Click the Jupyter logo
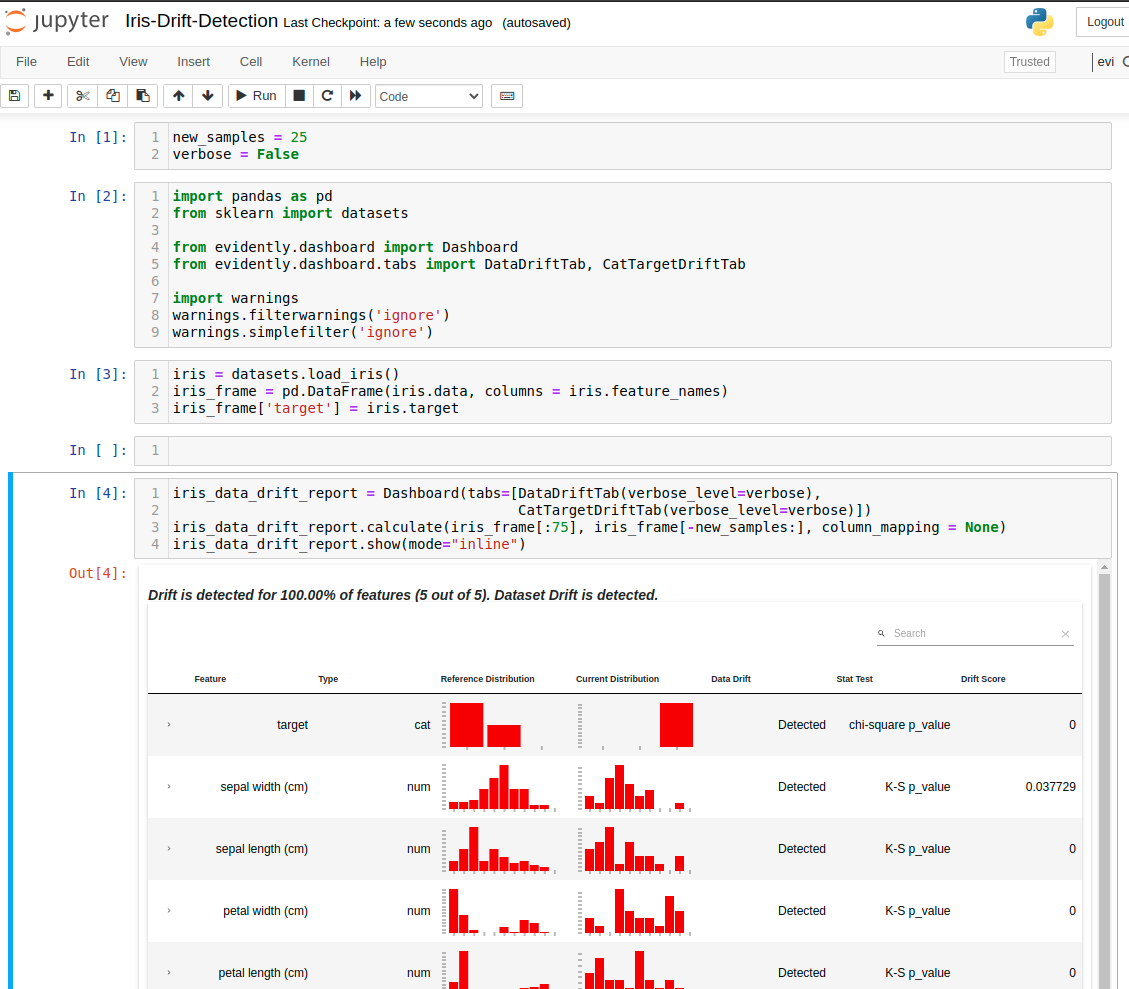Screen dimensions: 1129x989 (57, 20)
